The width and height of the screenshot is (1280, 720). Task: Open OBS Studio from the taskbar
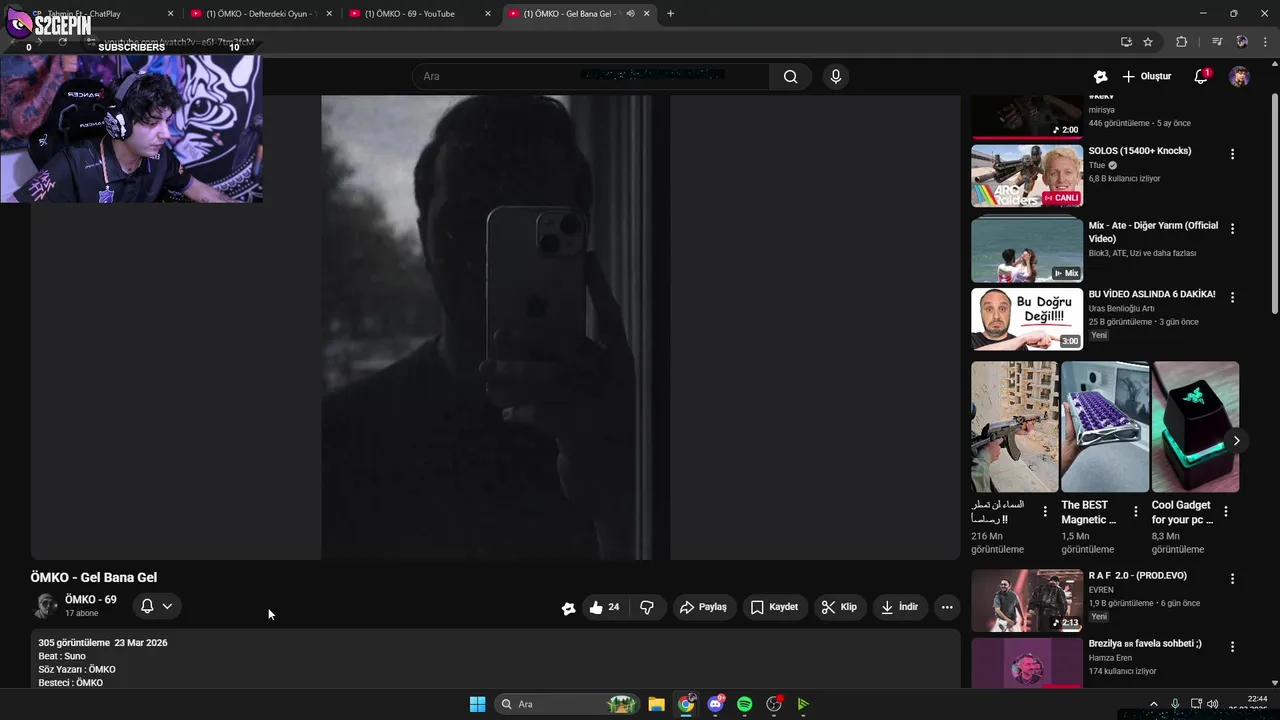coord(774,704)
